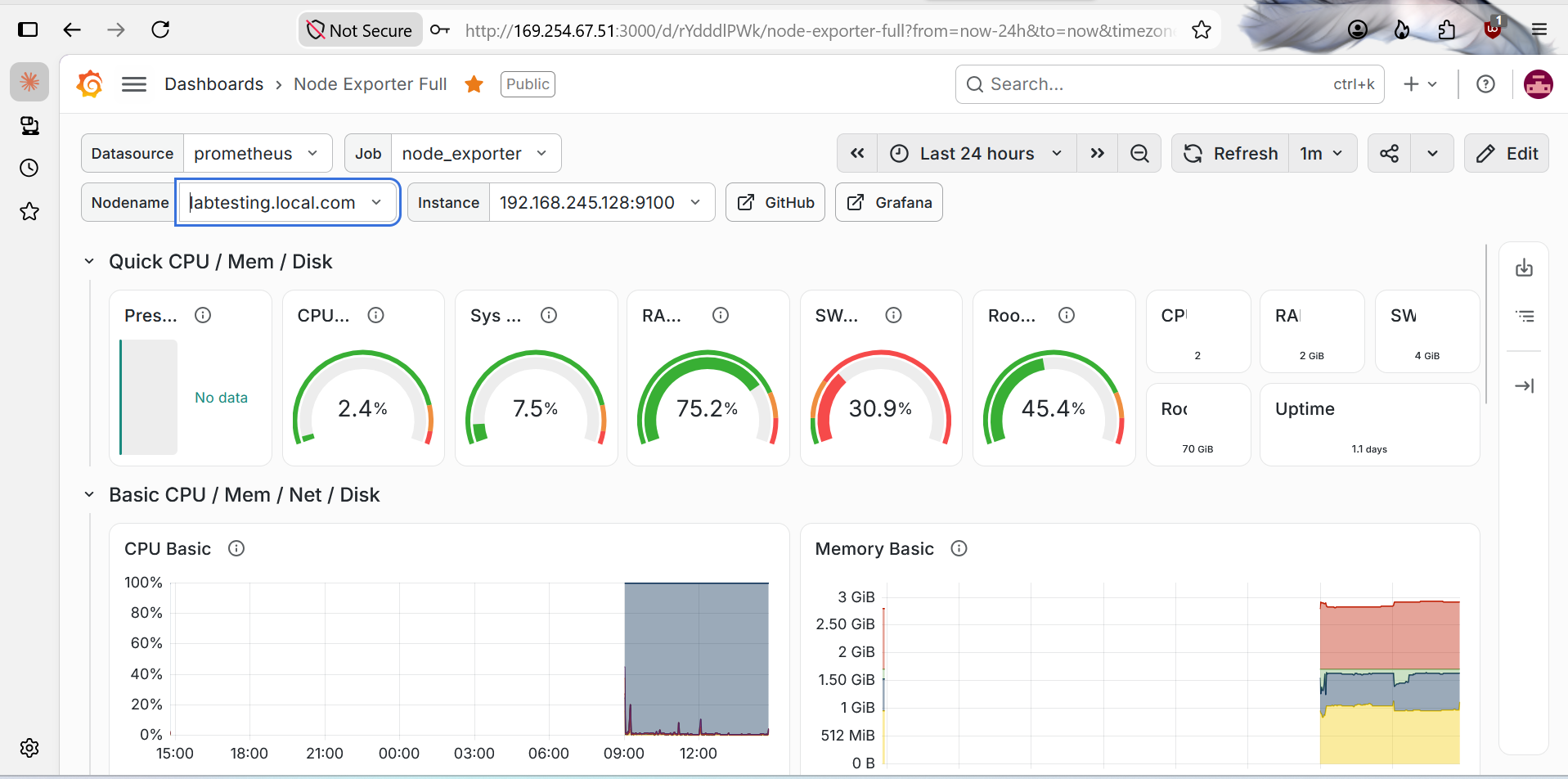This screenshot has height=779, width=1568.
Task: Show info for the RAM Used panel
Action: (721, 315)
